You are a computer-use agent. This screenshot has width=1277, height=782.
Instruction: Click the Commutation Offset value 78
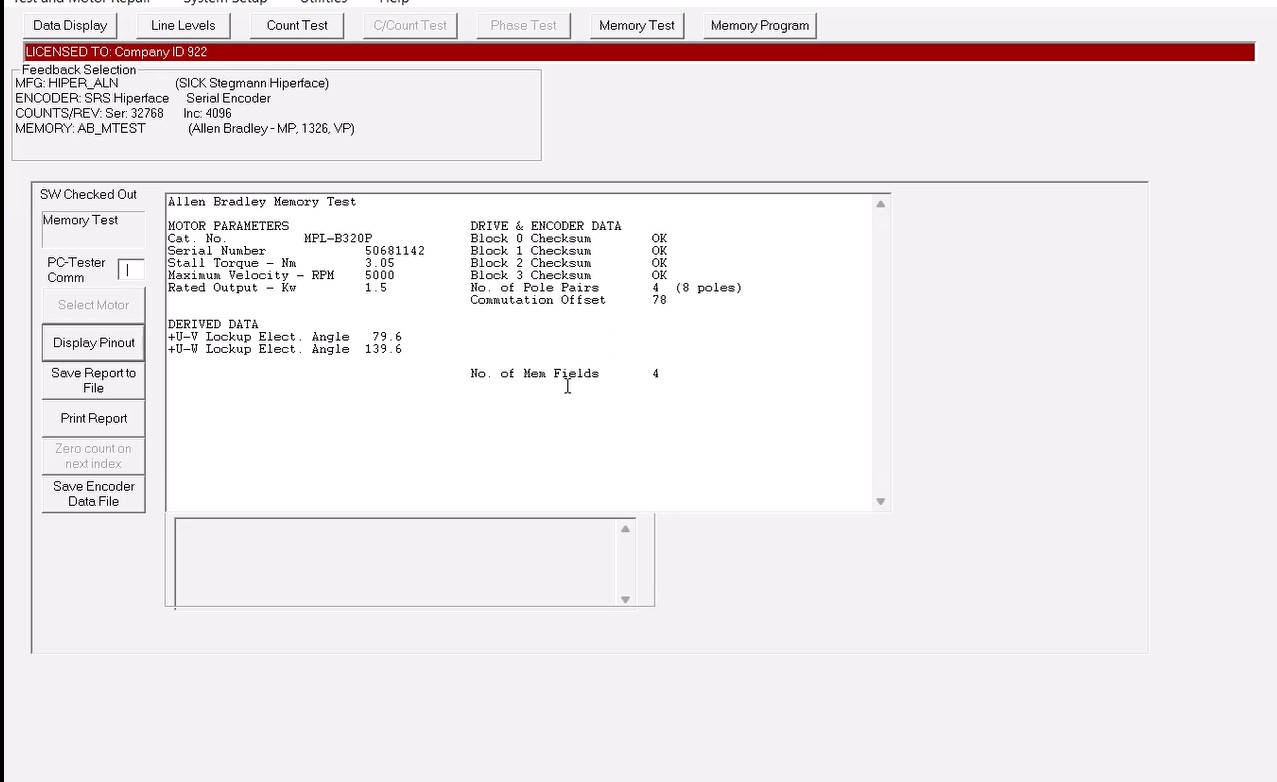click(x=659, y=300)
